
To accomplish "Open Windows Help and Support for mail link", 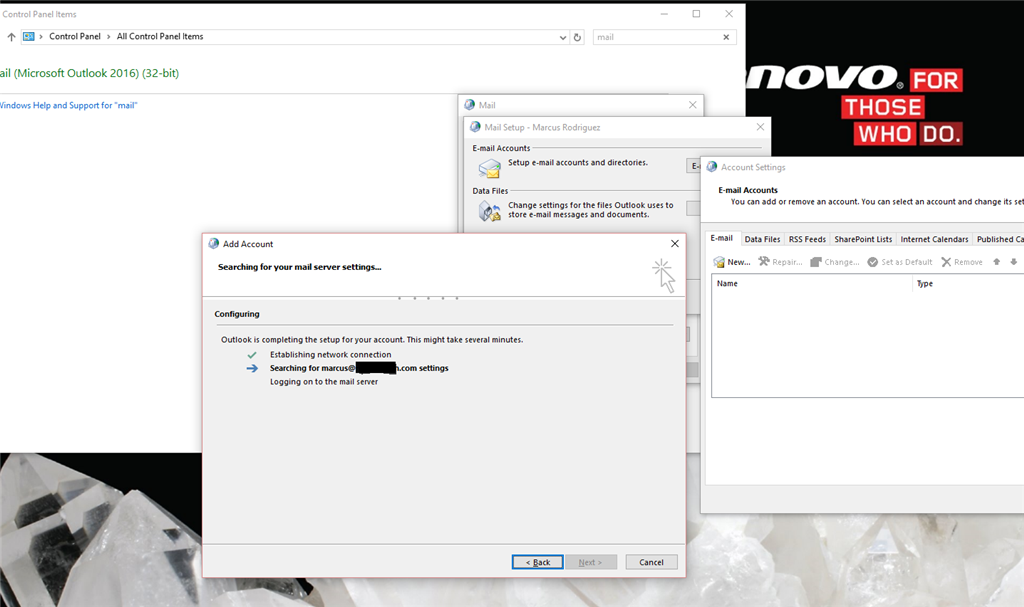I will coord(69,105).
